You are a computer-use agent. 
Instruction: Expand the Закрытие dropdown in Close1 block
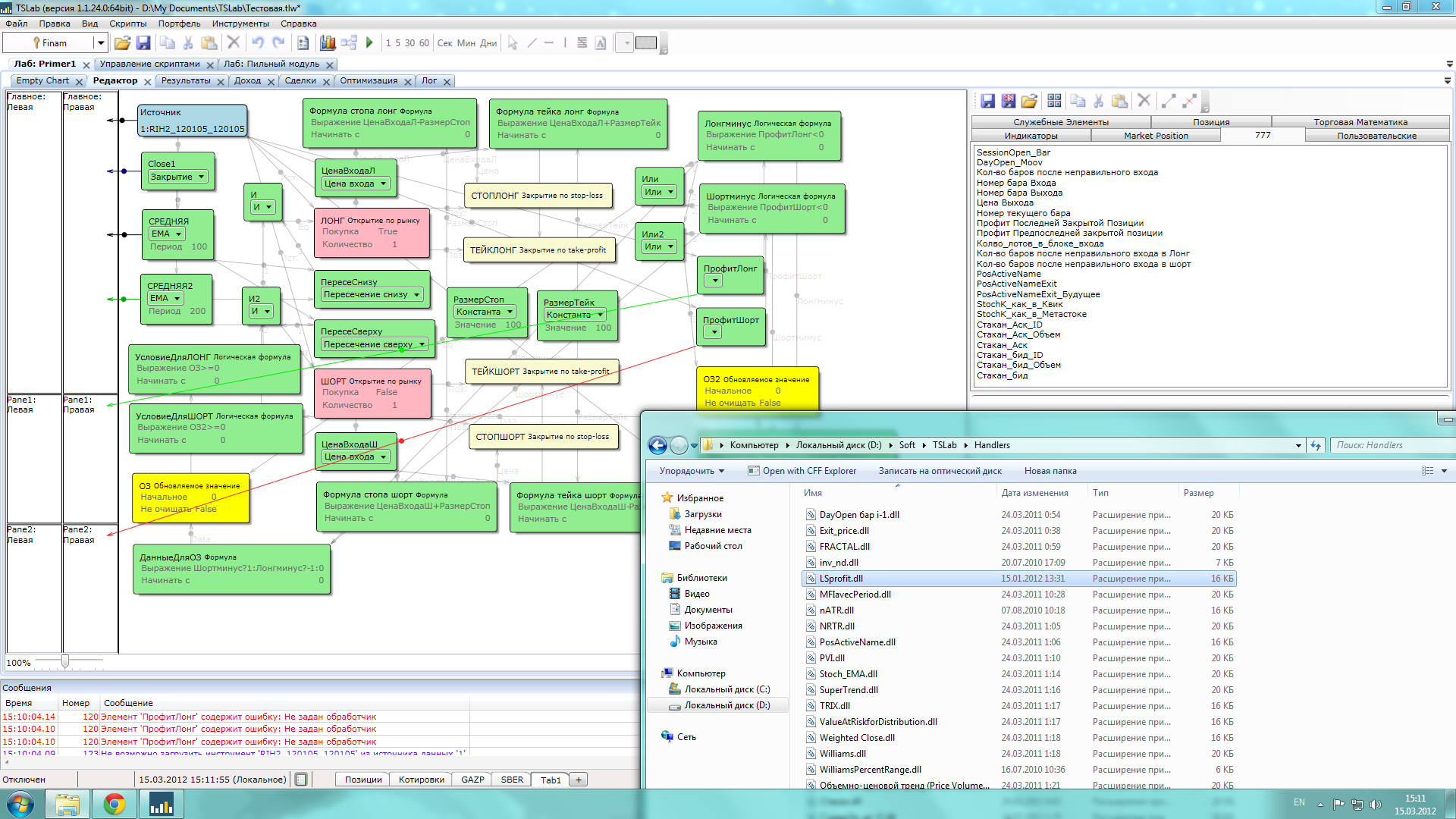(x=202, y=177)
